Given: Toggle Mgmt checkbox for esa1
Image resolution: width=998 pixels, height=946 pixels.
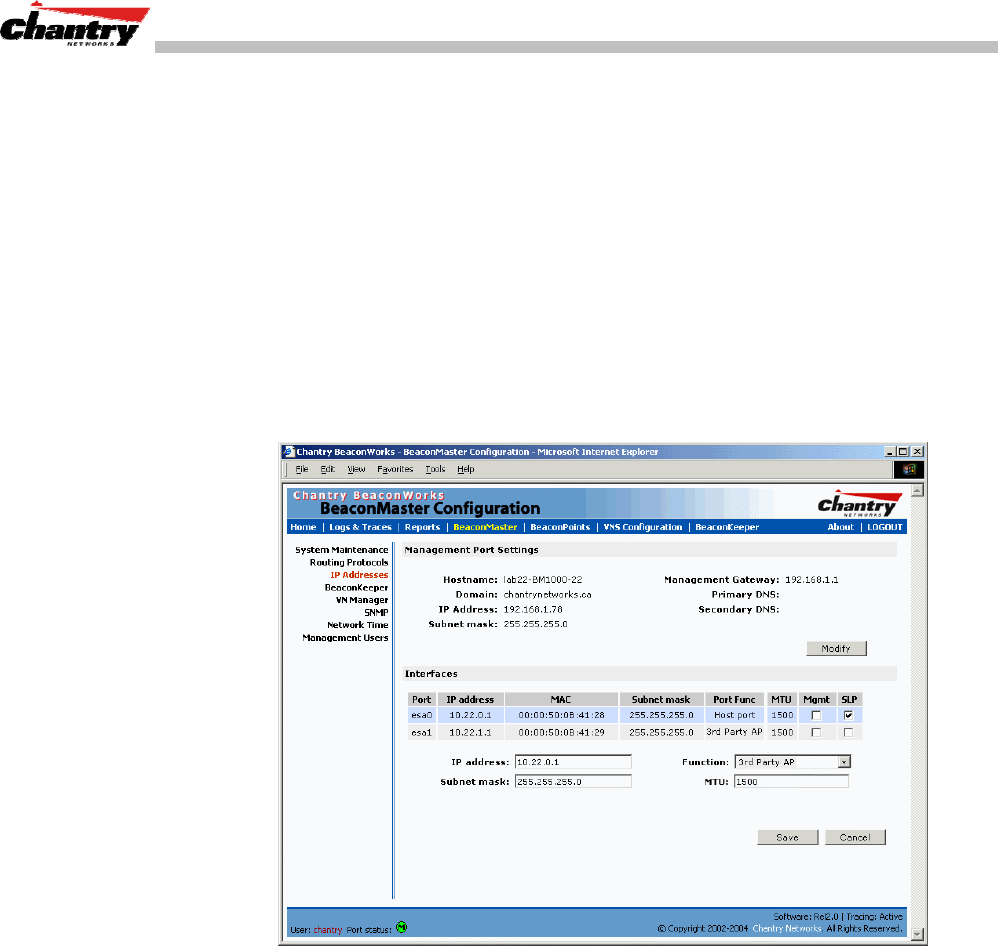Looking at the screenshot, I should pyautogui.click(x=816, y=732).
